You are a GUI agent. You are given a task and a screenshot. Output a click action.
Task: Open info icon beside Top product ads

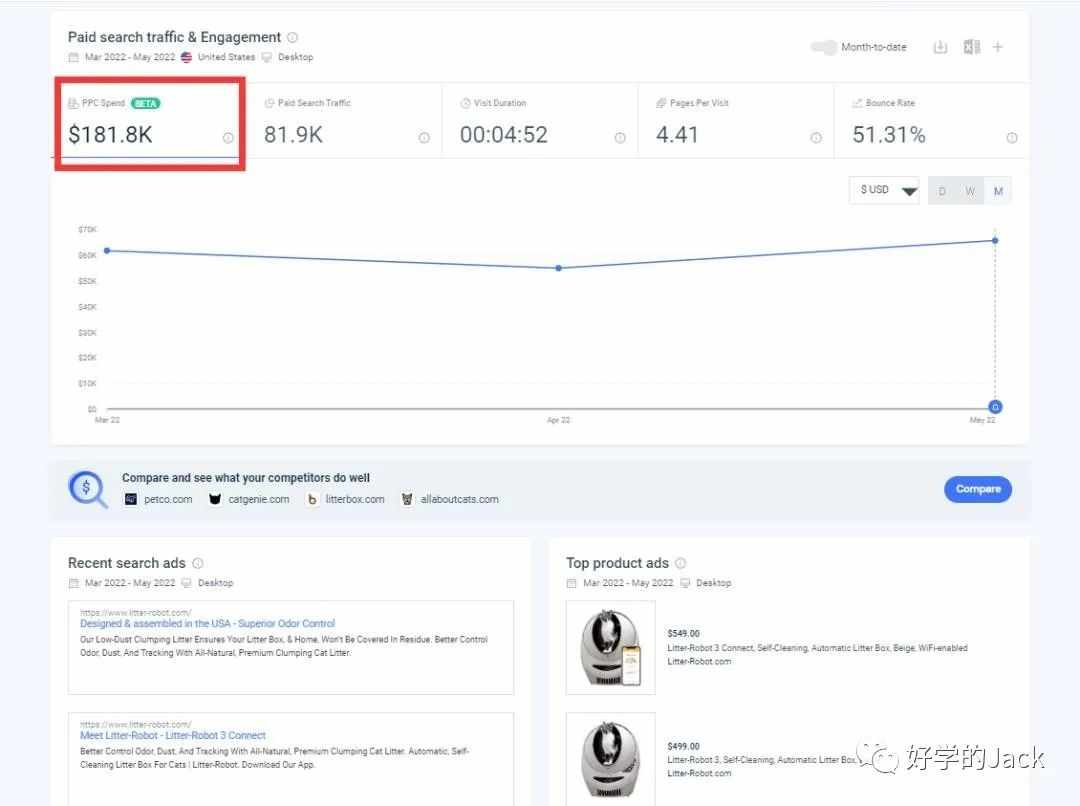pyautogui.click(x=681, y=564)
